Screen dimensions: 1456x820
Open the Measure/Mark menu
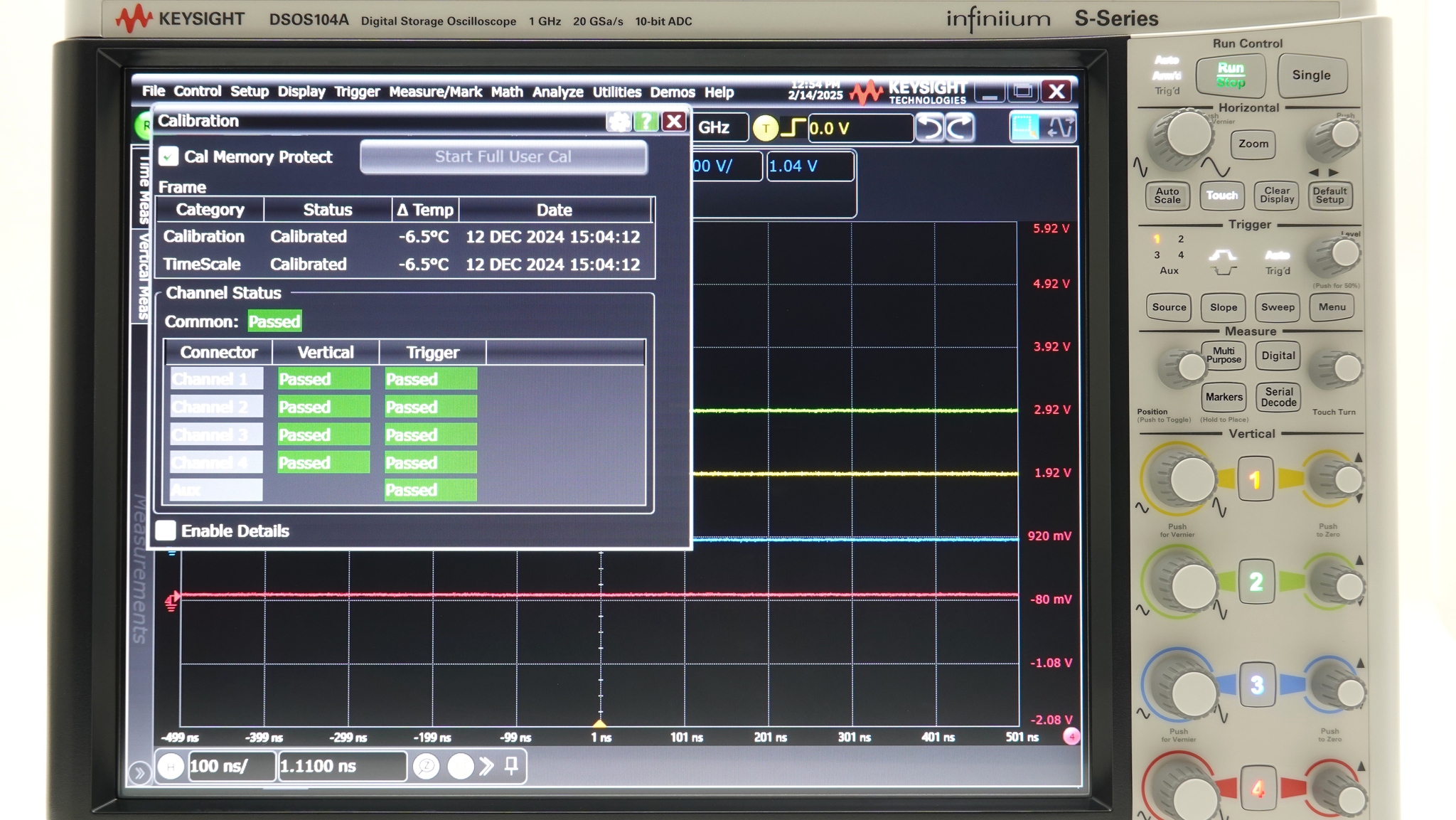click(x=435, y=92)
